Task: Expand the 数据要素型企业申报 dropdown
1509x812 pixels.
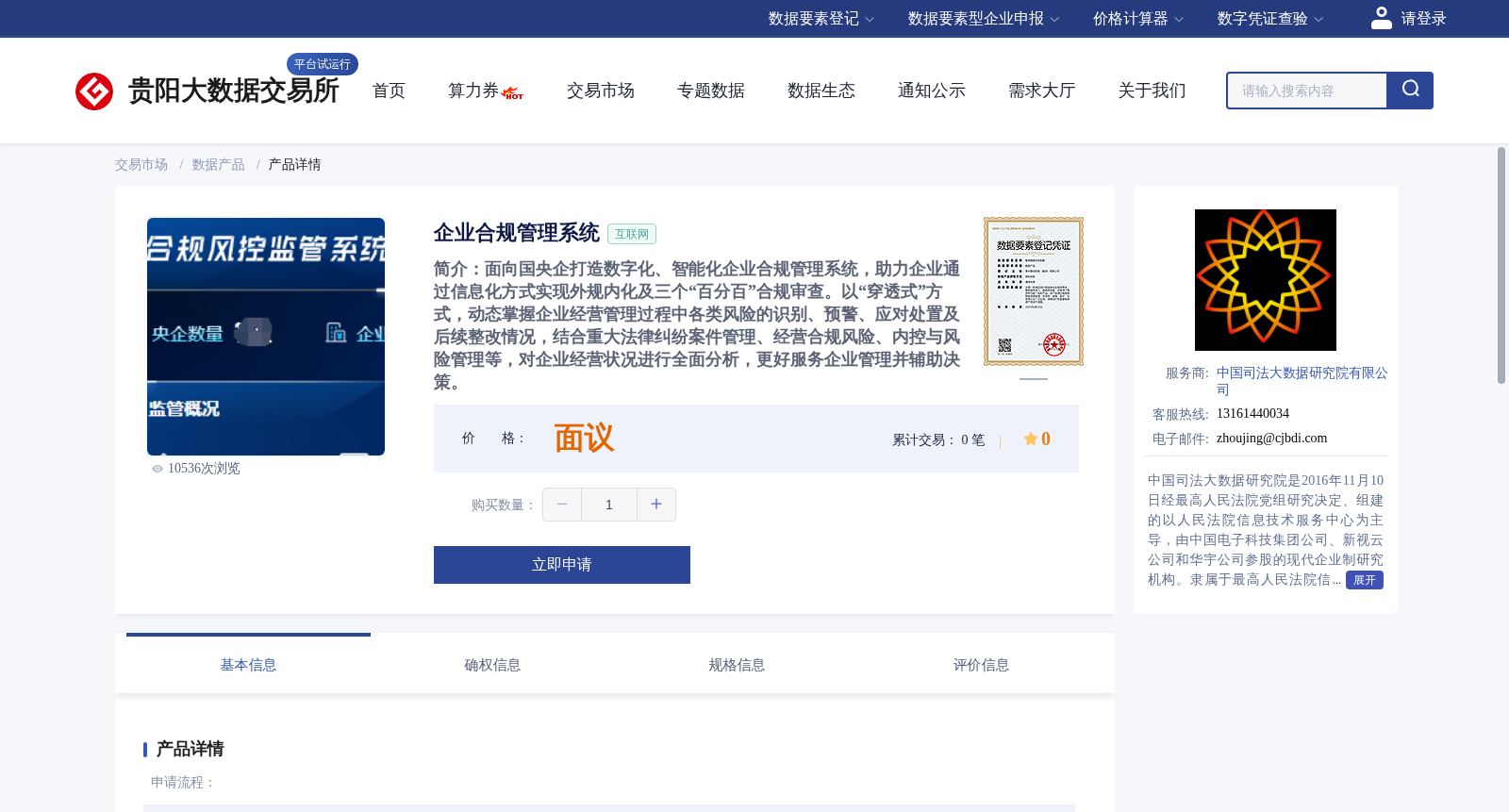Action: tap(984, 19)
